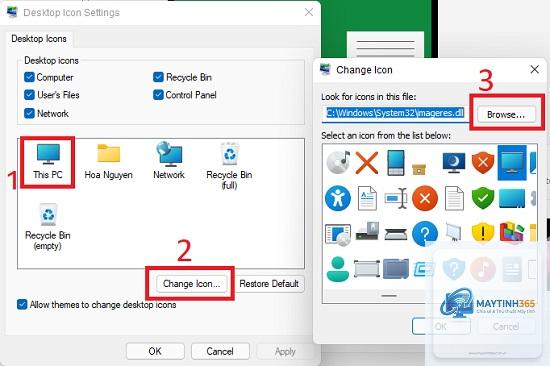The width and height of the screenshot is (550, 366).
Task: Choose the red circle with X icon
Action: pos(425,199)
